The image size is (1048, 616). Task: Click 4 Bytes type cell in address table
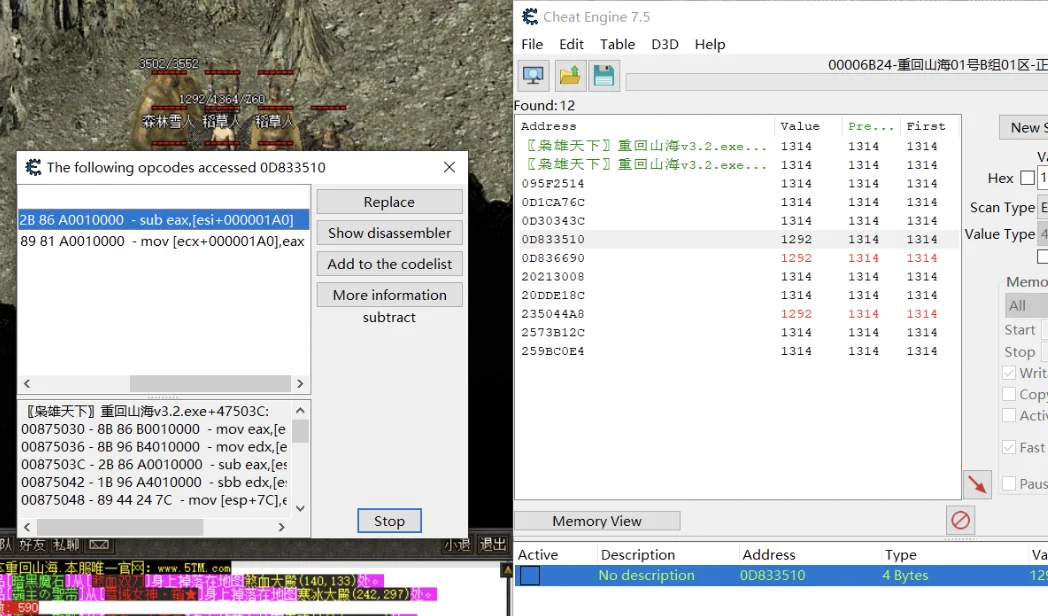pyautogui.click(x=905, y=575)
